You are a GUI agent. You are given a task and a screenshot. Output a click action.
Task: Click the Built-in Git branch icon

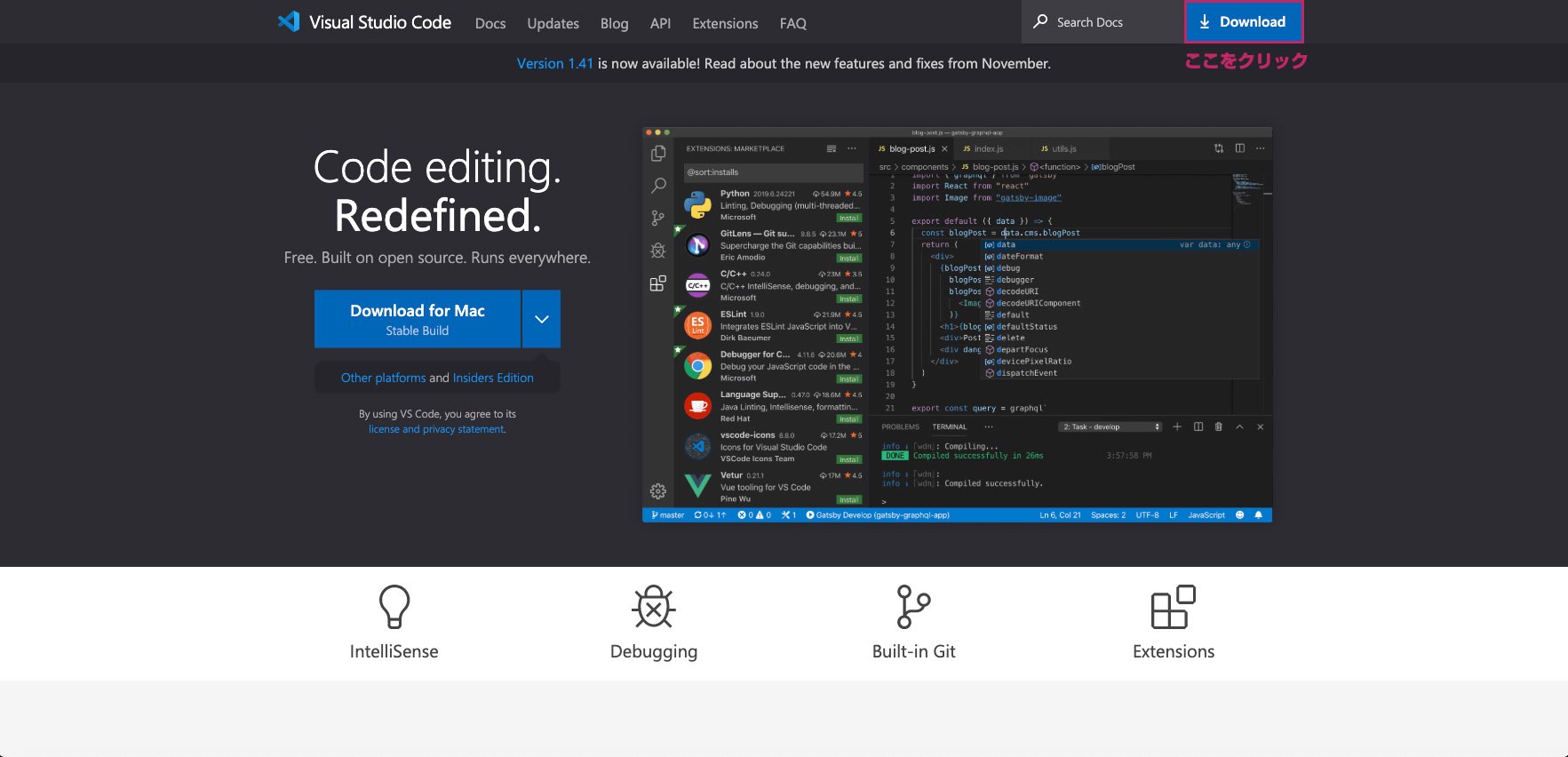click(x=912, y=606)
